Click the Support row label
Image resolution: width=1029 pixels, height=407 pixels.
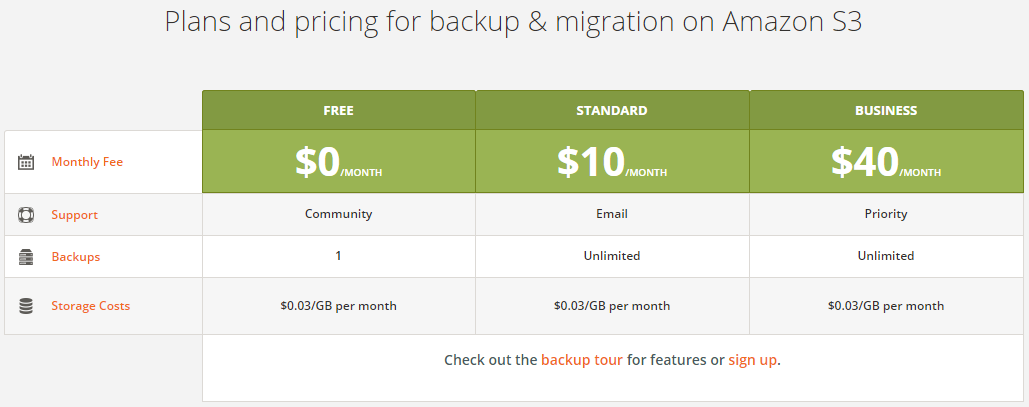[x=75, y=215]
